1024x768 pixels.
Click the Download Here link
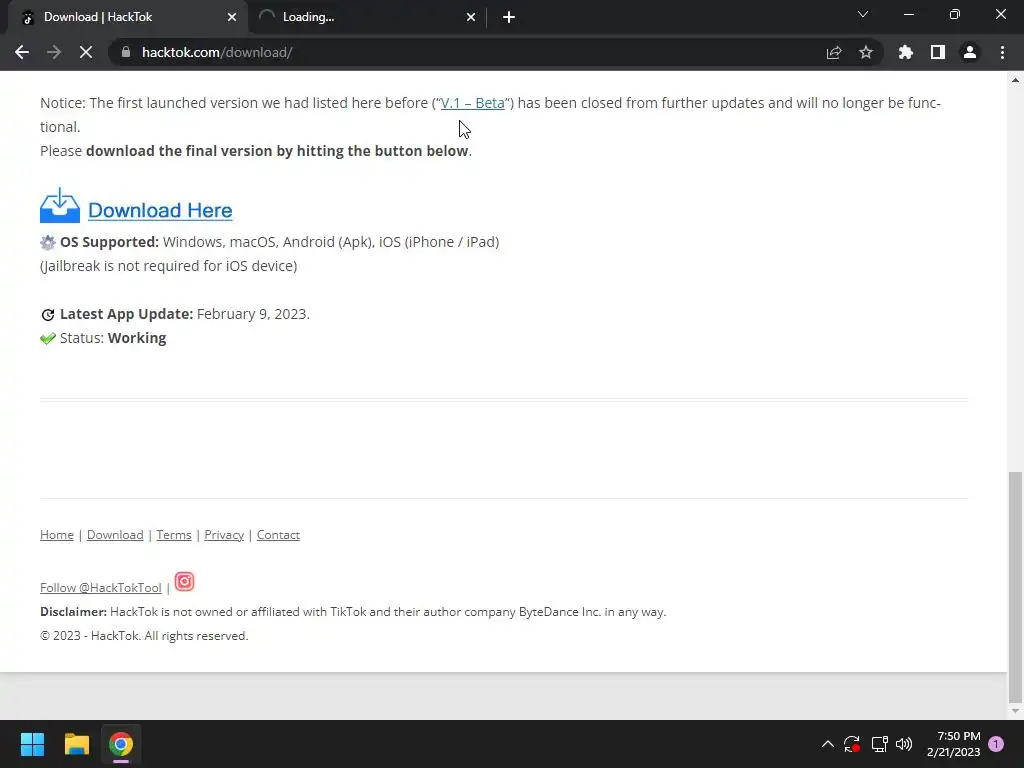coord(160,210)
